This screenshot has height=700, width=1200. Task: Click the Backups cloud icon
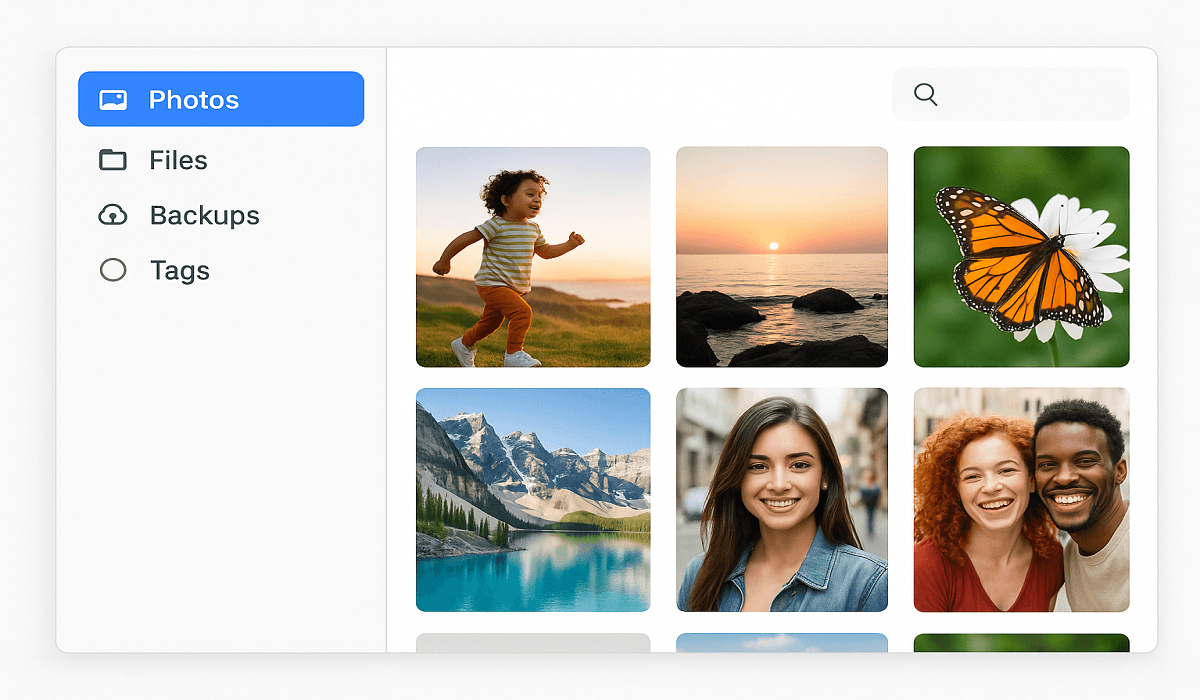click(113, 215)
